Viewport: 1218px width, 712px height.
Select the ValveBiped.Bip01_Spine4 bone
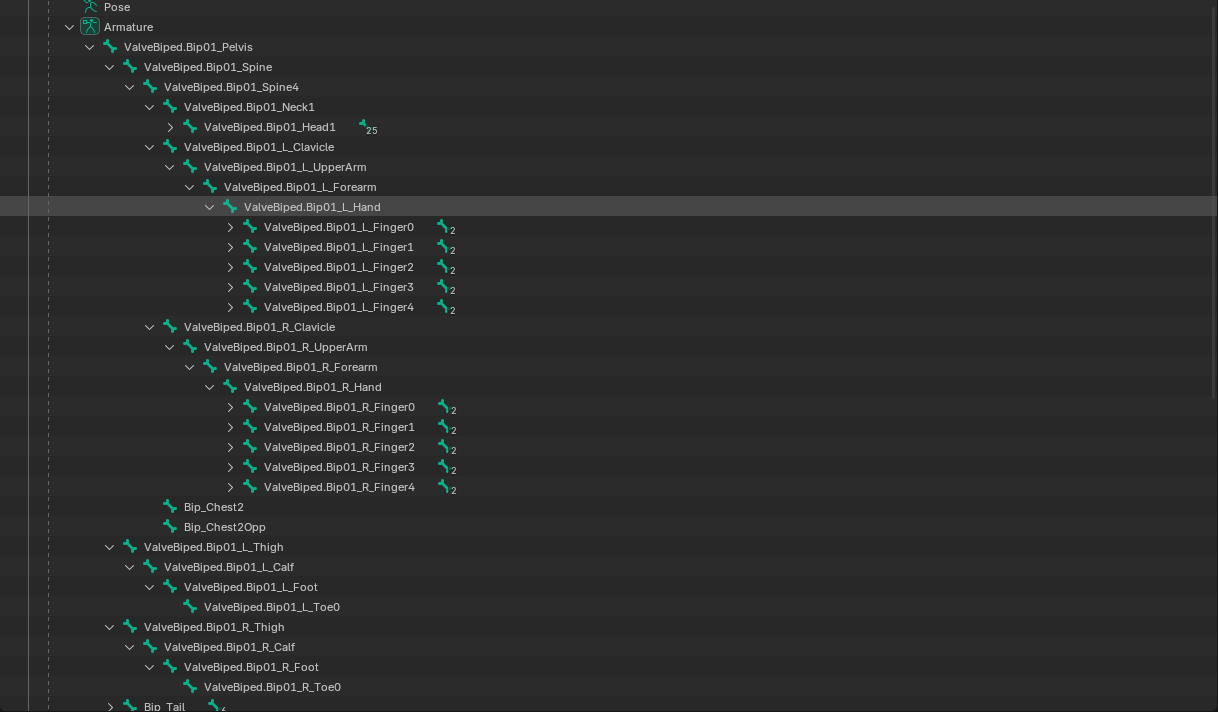[x=231, y=87]
